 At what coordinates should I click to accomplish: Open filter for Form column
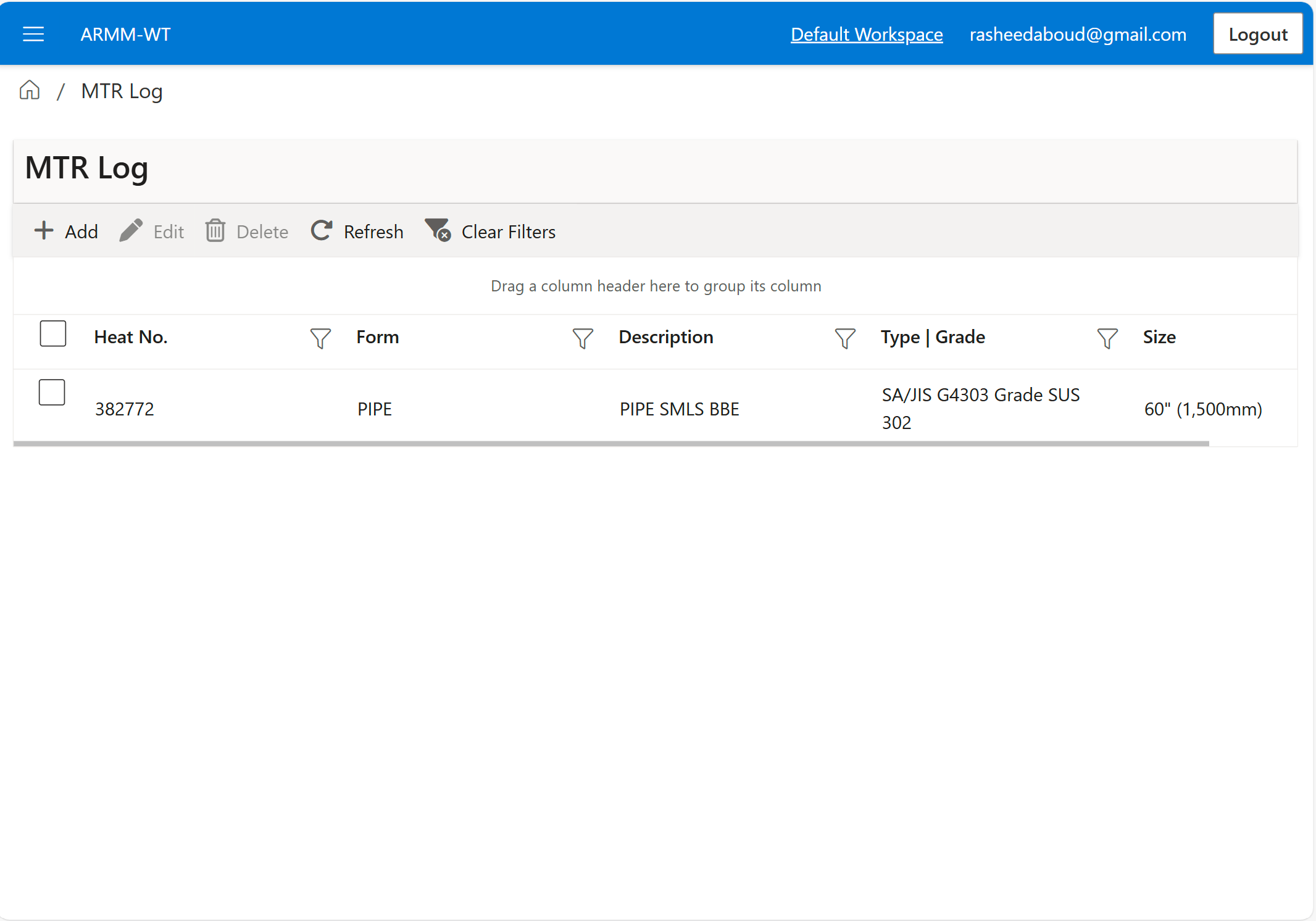click(x=583, y=338)
